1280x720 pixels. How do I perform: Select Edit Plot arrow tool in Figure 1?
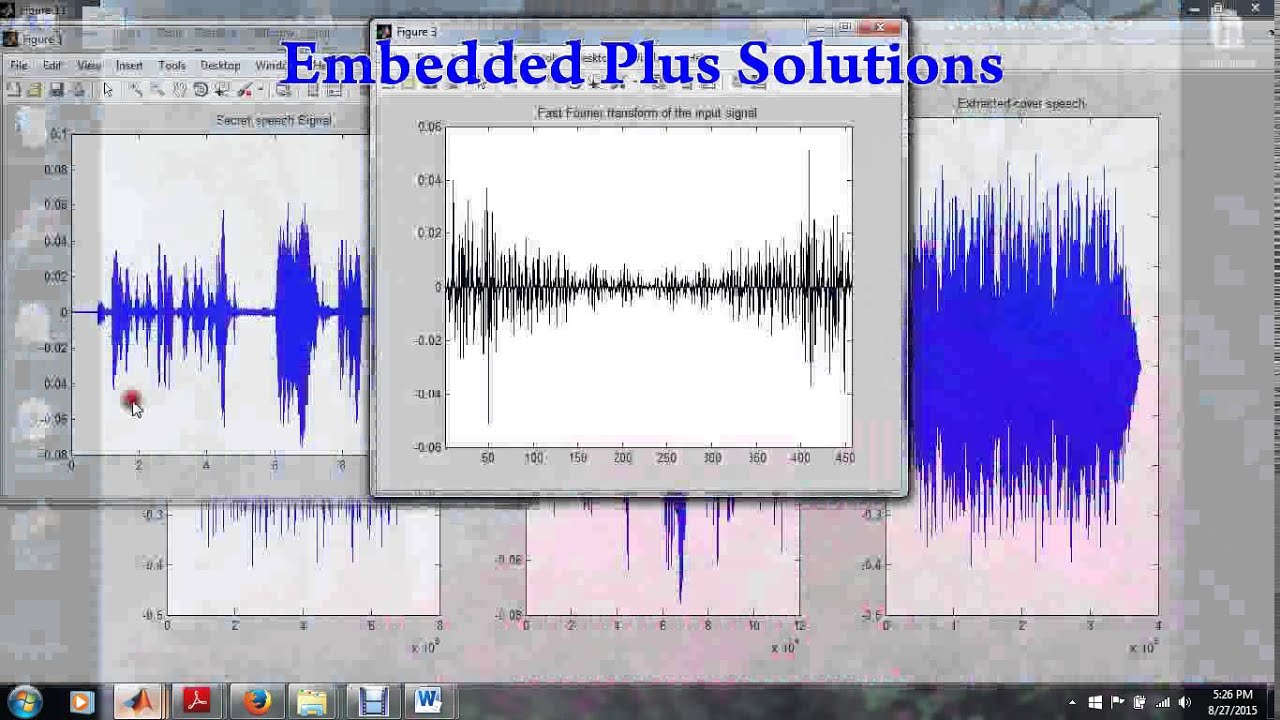(x=108, y=89)
